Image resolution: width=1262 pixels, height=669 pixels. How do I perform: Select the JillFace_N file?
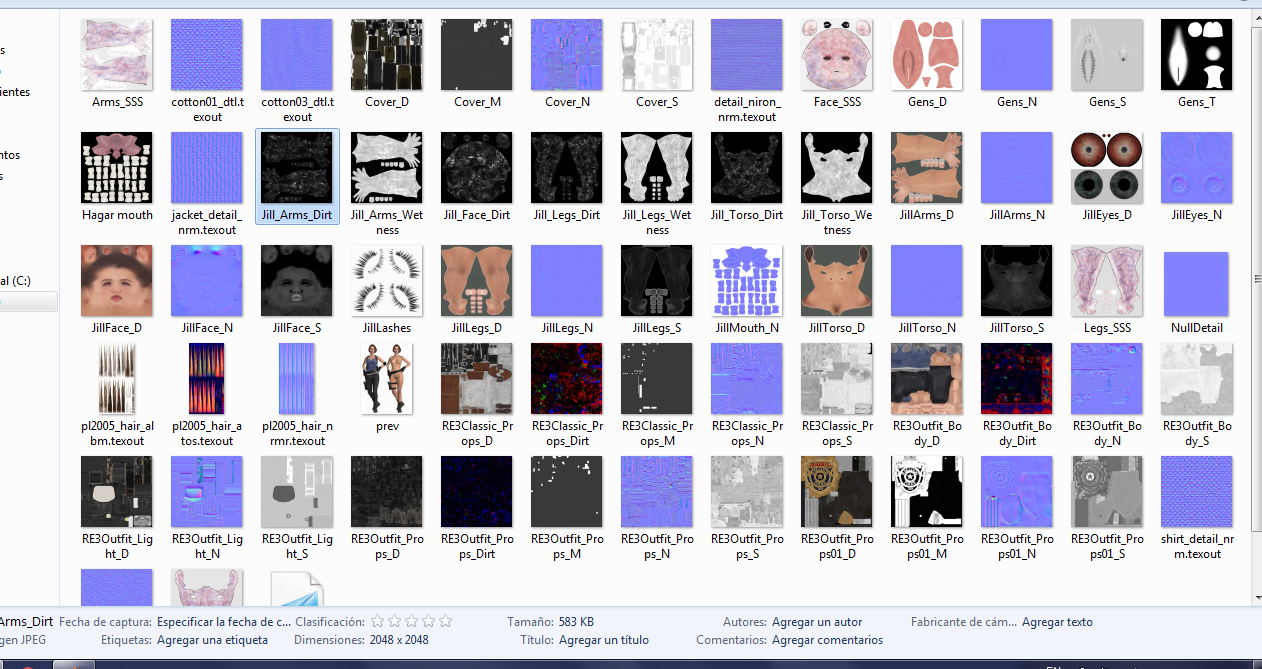click(x=207, y=281)
